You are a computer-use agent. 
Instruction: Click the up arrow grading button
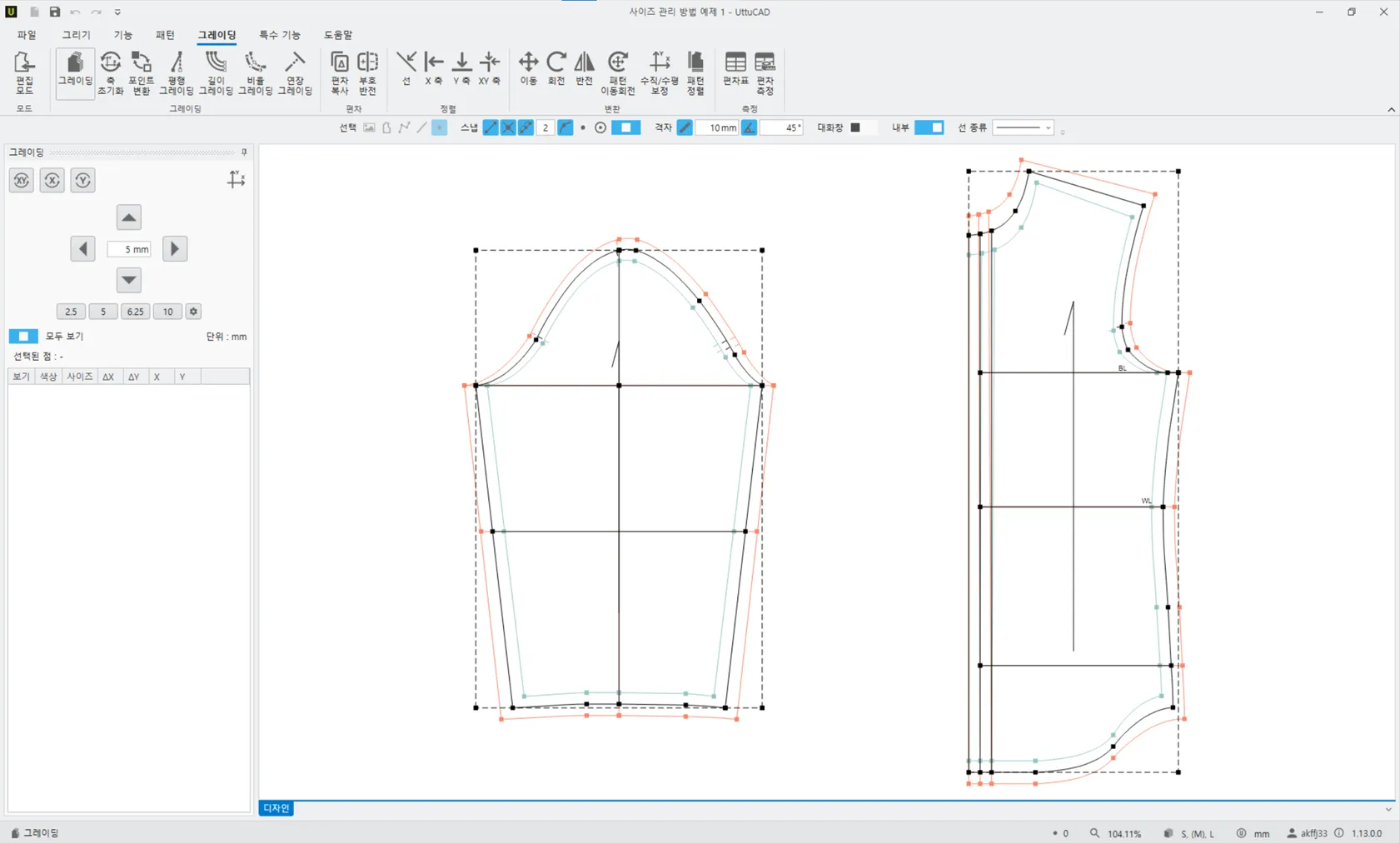[128, 217]
